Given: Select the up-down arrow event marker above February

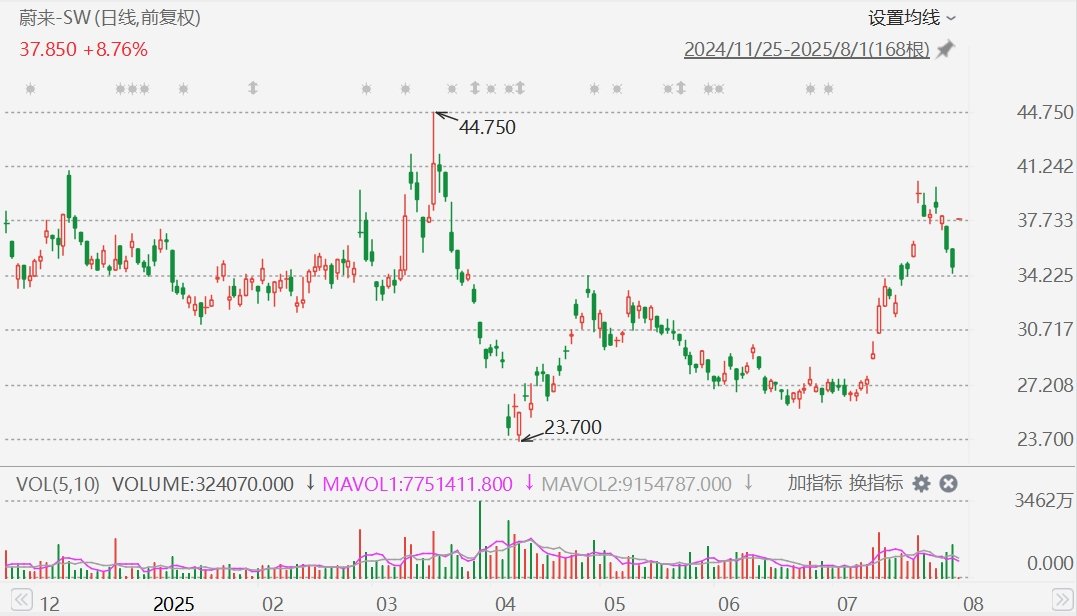Looking at the screenshot, I should pos(253,88).
